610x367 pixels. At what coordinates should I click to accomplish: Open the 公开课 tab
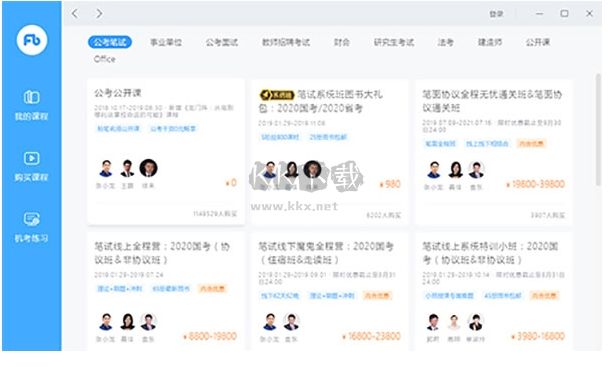(538, 42)
